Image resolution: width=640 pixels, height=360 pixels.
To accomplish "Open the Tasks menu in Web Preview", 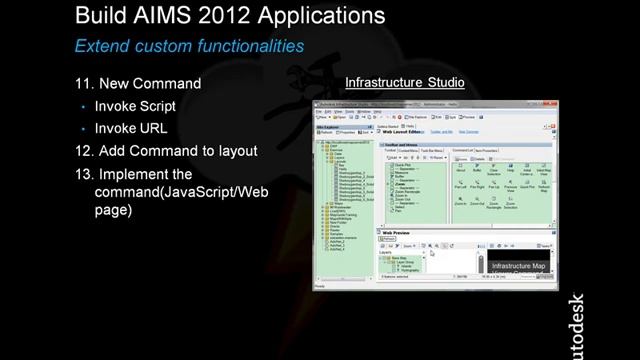I will pyautogui.click(x=544, y=246).
